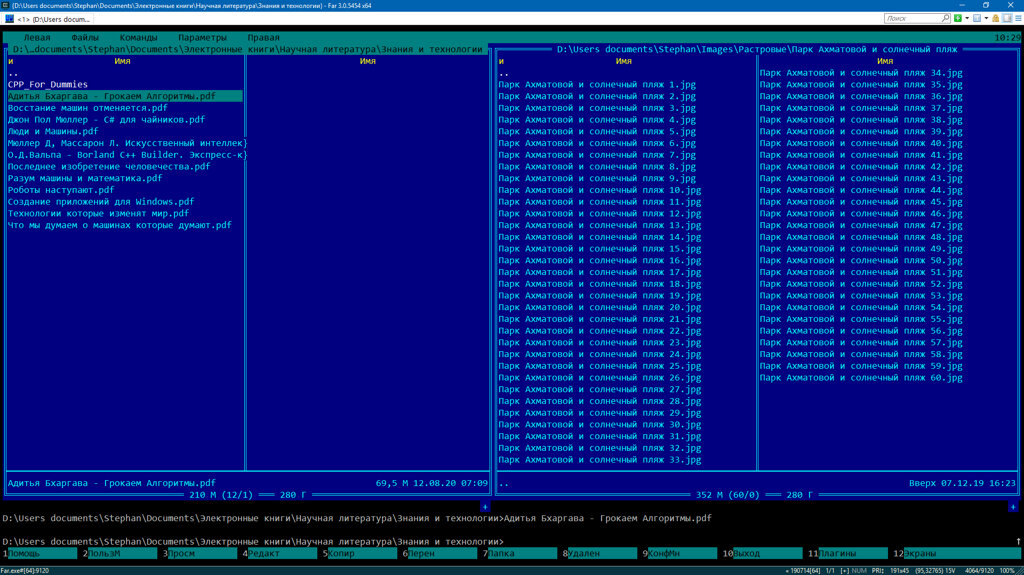The height and width of the screenshot is (575, 1024).
Task: Open the Команды menu
Action: (138, 37)
